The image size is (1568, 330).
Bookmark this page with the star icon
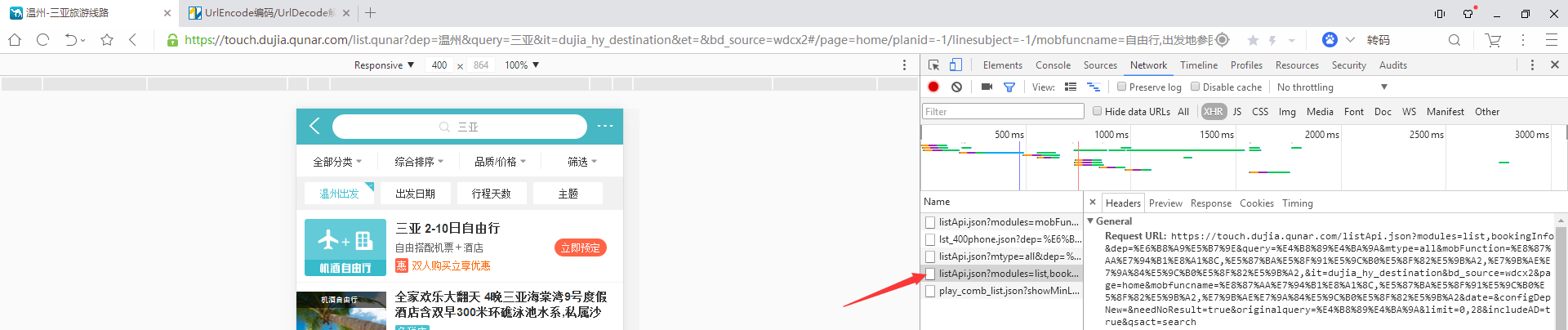(107, 40)
